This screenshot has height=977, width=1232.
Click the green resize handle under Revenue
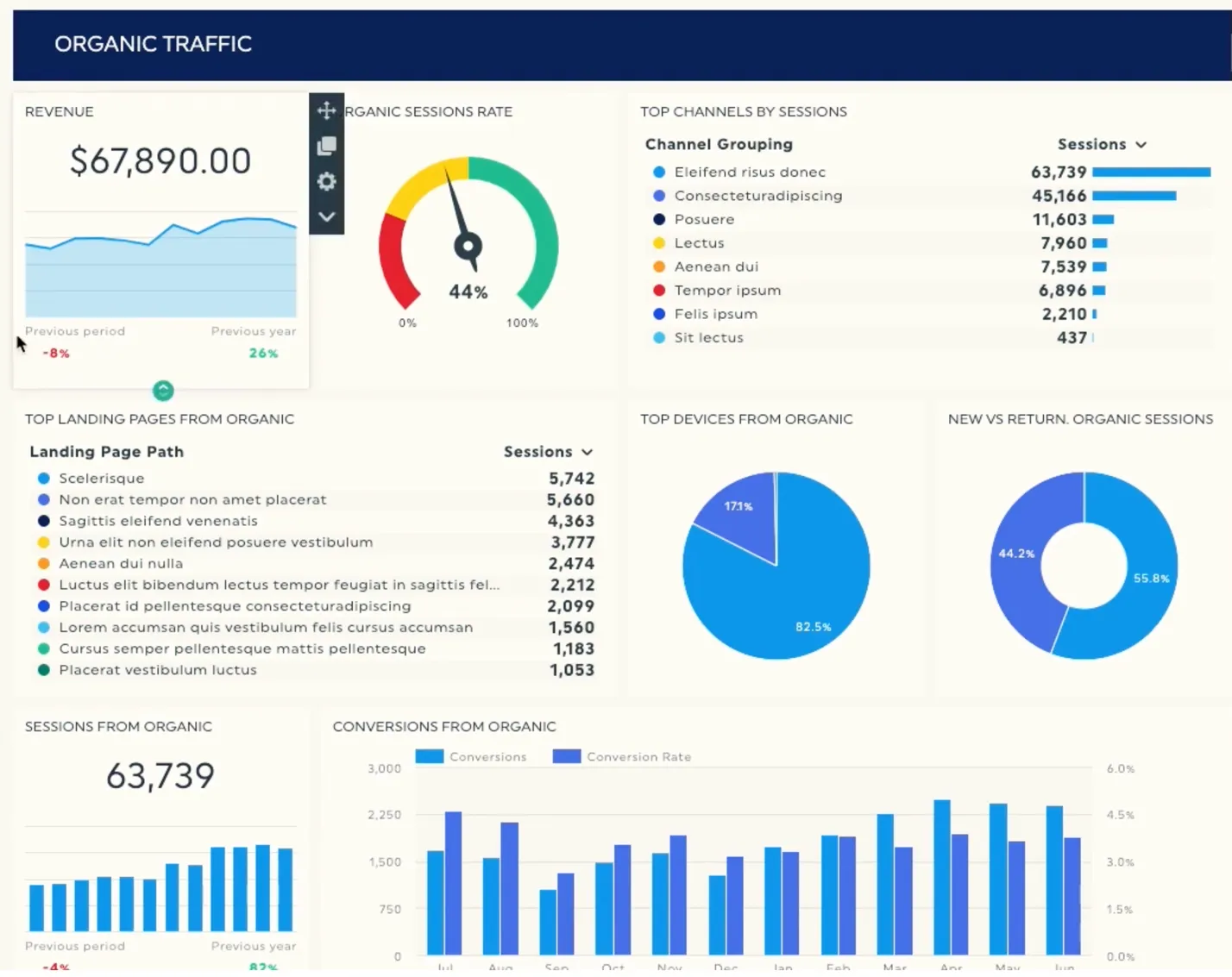pos(163,391)
